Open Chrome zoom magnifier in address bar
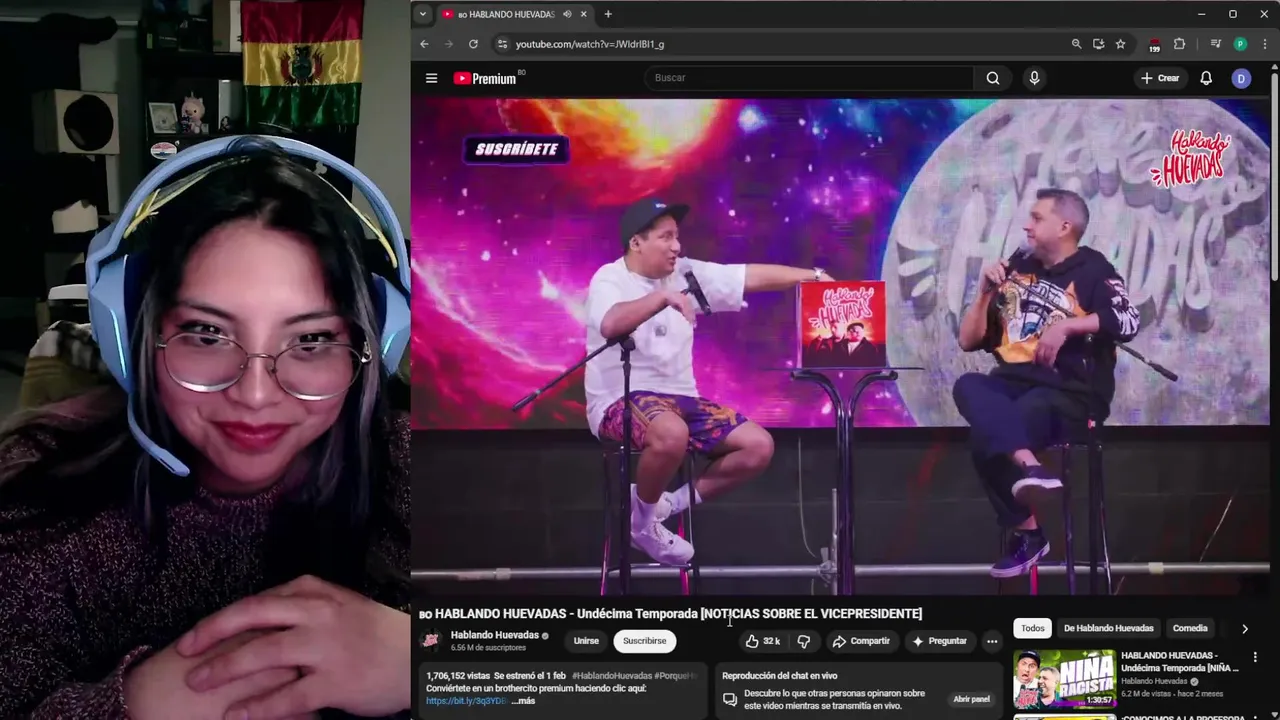The height and width of the screenshot is (720, 1280). (x=1076, y=44)
